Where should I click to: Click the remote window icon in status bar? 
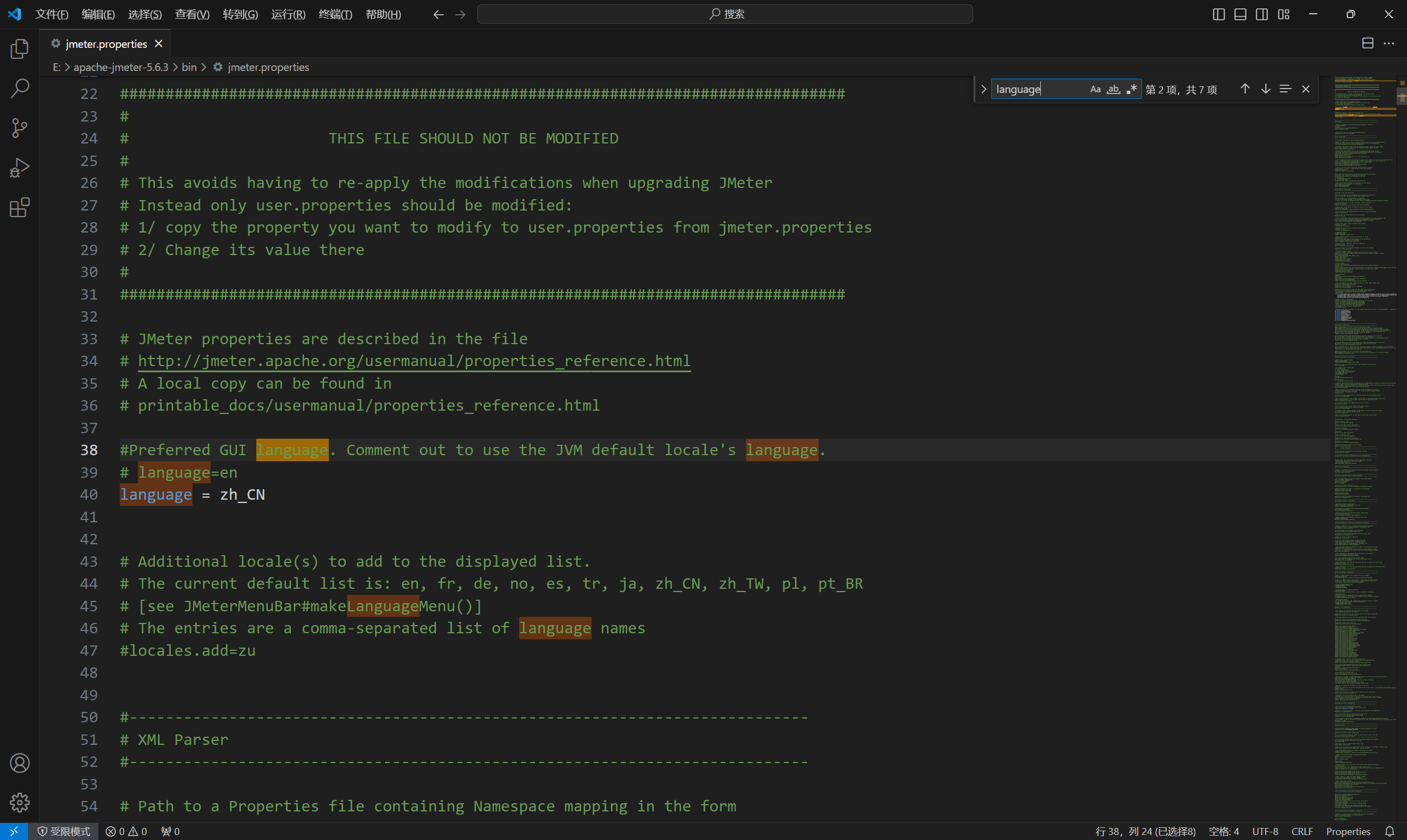[14, 831]
